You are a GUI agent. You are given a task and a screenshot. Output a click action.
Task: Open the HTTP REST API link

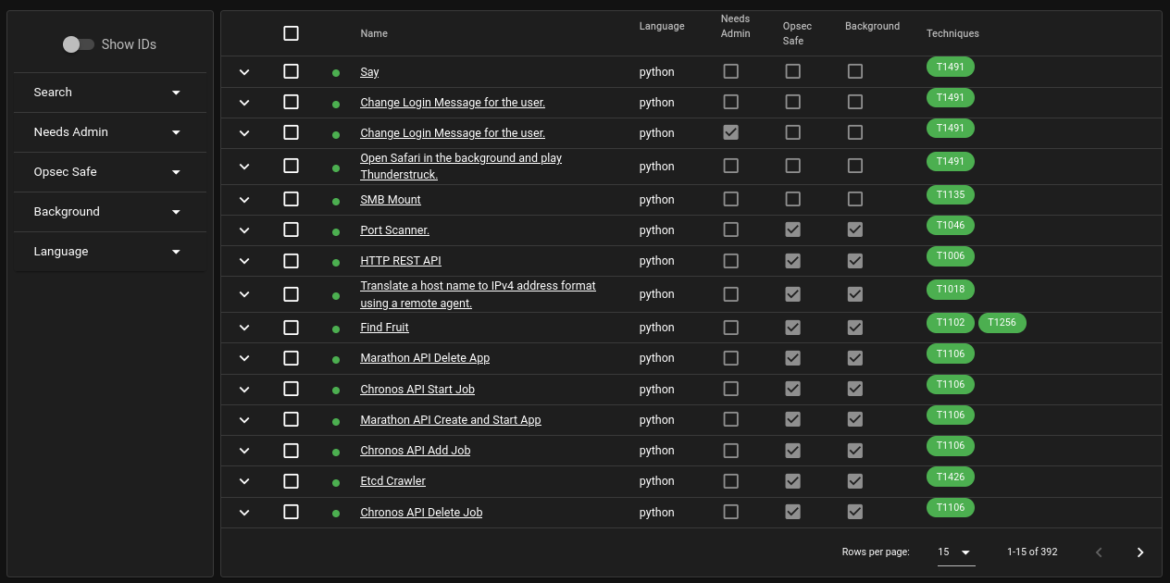(400, 261)
